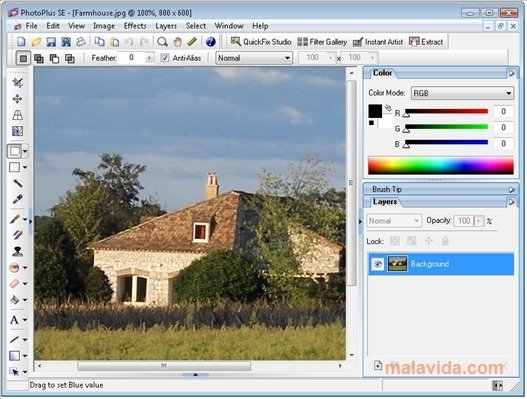Select the Paintbrush tool
Viewport: 527px width, 399px height.
coord(14,219)
